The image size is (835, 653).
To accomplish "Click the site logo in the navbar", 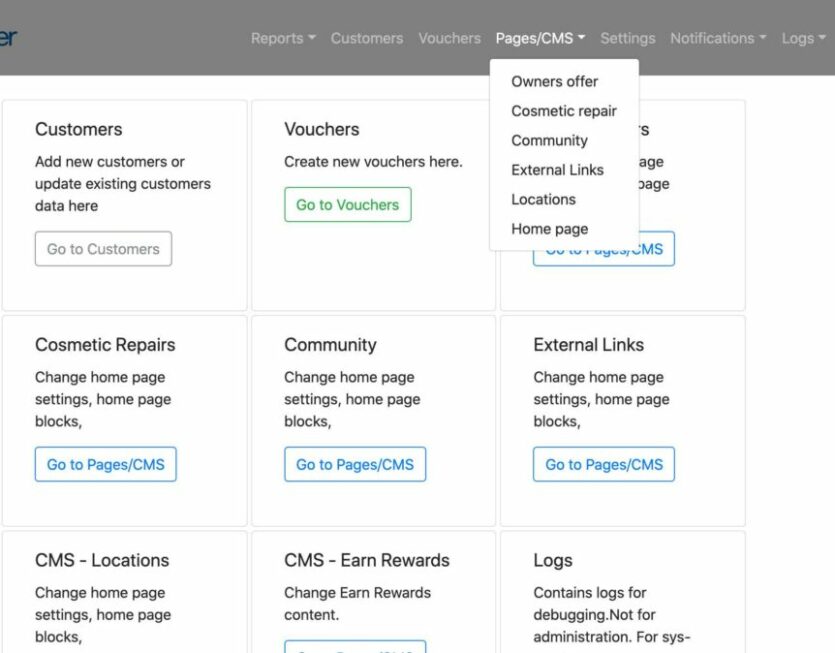I will [x=8, y=38].
